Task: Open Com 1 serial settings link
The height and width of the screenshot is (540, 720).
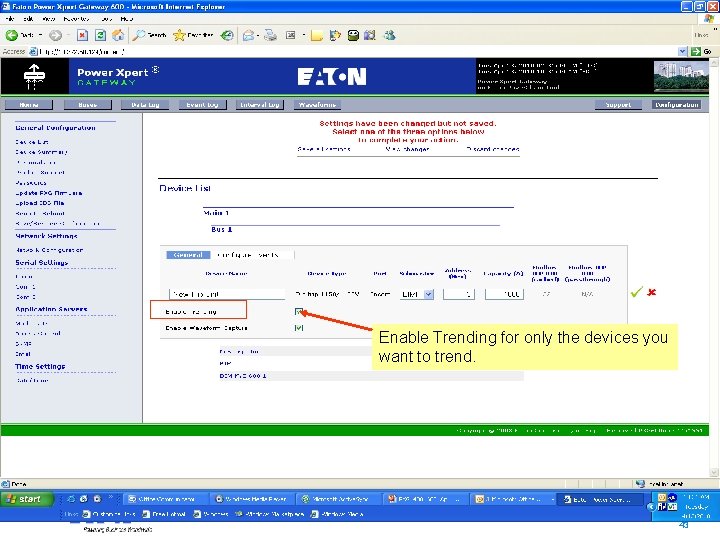Action: click(x=25, y=287)
